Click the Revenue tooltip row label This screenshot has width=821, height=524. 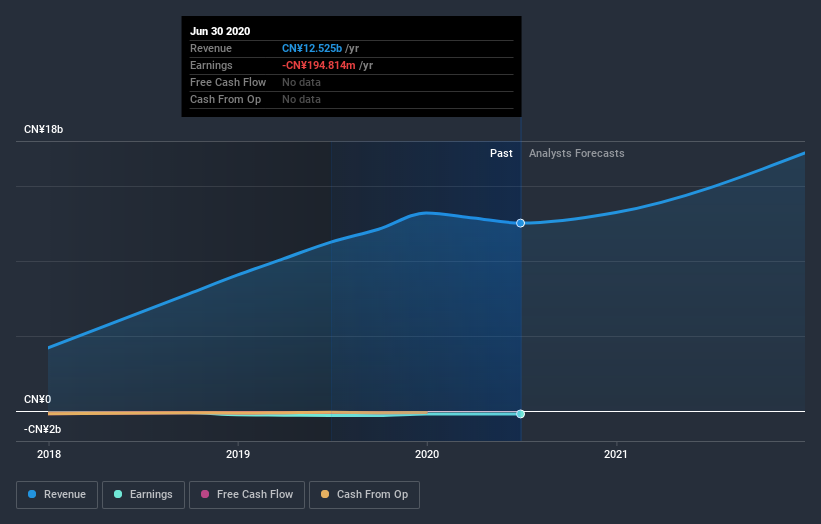point(210,48)
